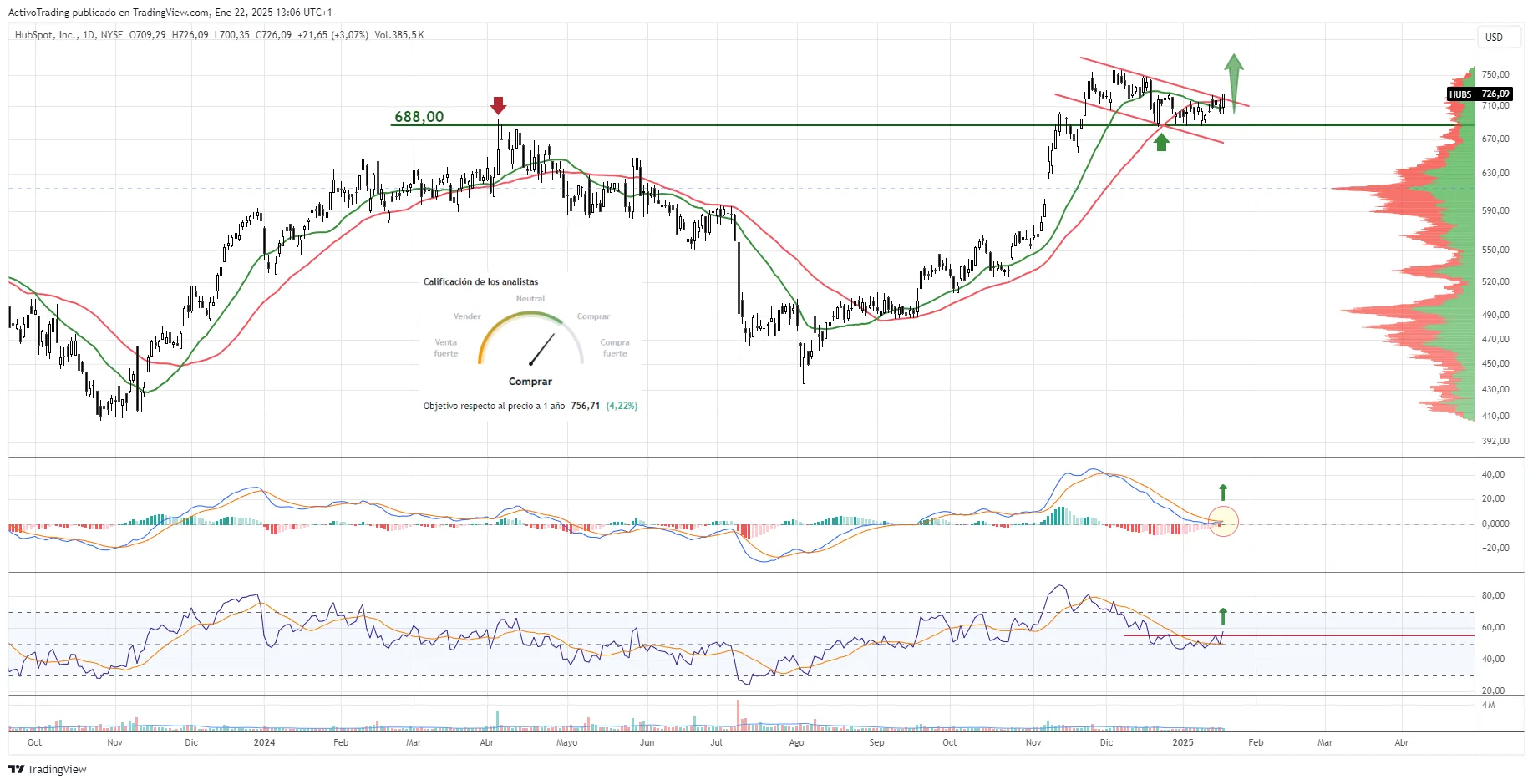Click the small green arrow in the RSI panel
This screenshot has width=1533, height=784.
pyautogui.click(x=1223, y=616)
